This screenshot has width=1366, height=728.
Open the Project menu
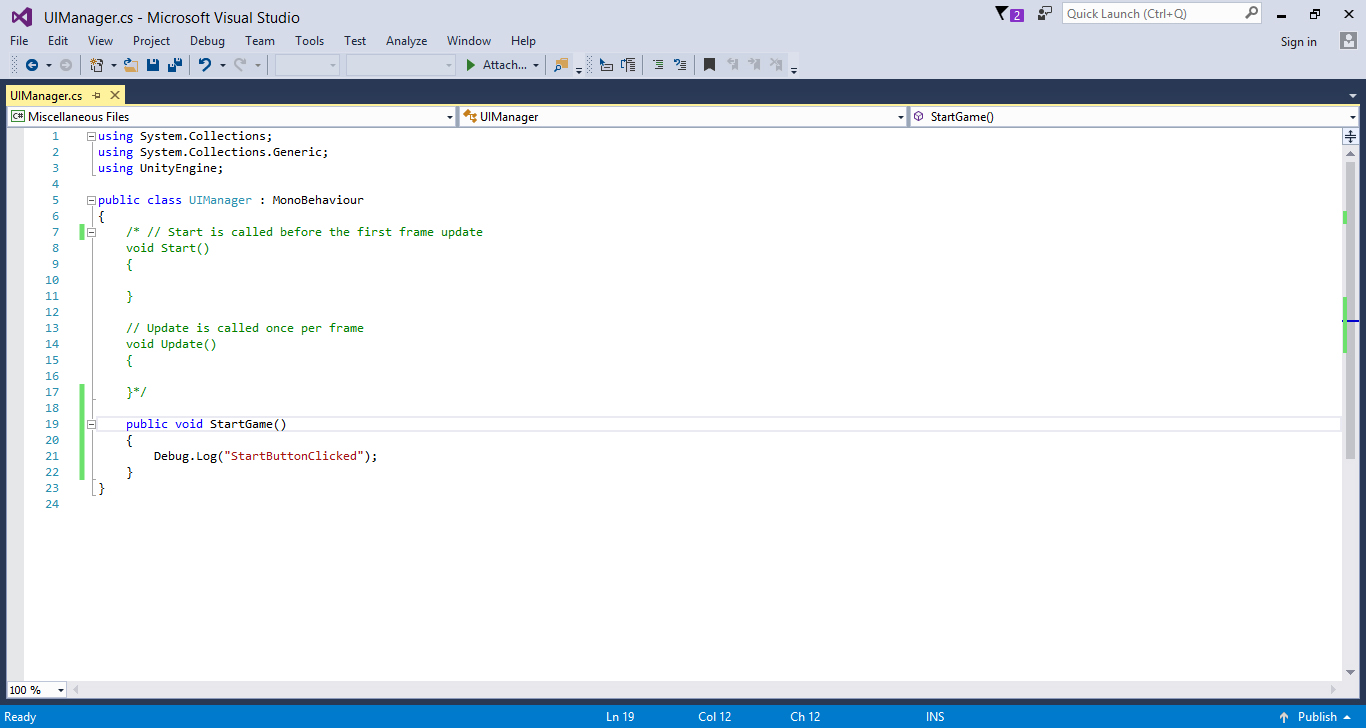(151, 41)
